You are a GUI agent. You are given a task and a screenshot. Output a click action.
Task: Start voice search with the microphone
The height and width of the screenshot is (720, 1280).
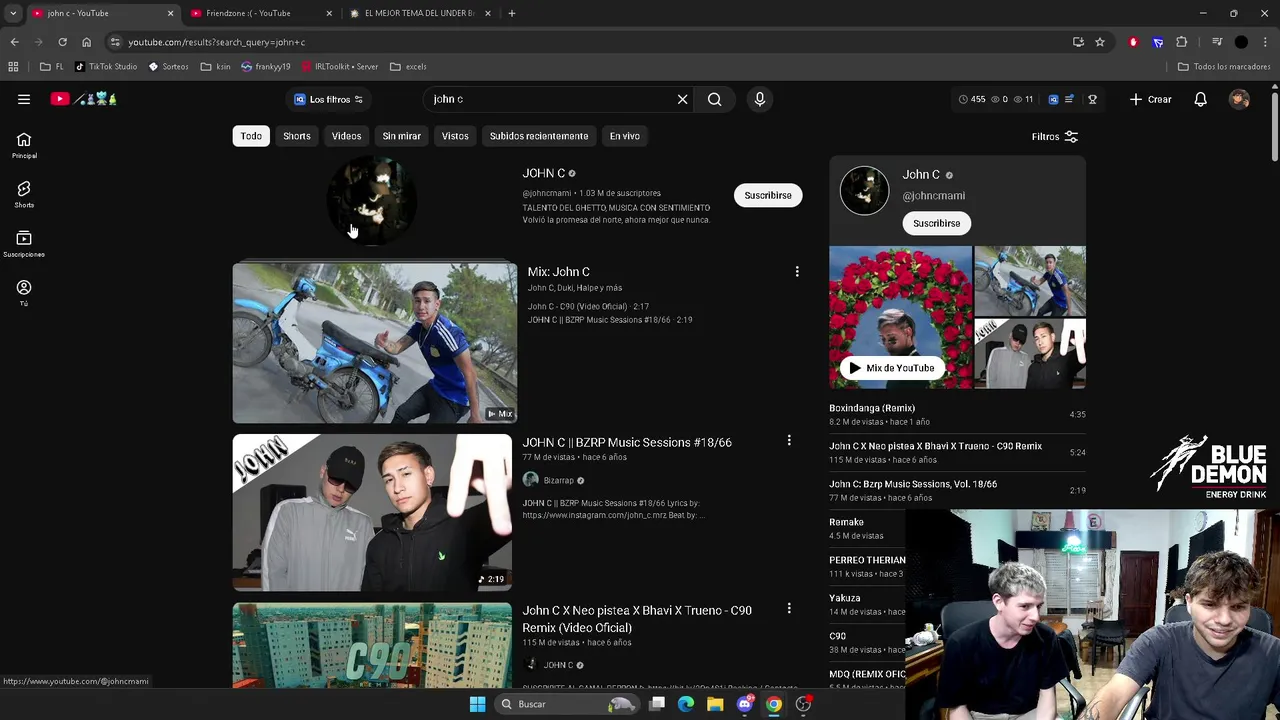click(760, 99)
